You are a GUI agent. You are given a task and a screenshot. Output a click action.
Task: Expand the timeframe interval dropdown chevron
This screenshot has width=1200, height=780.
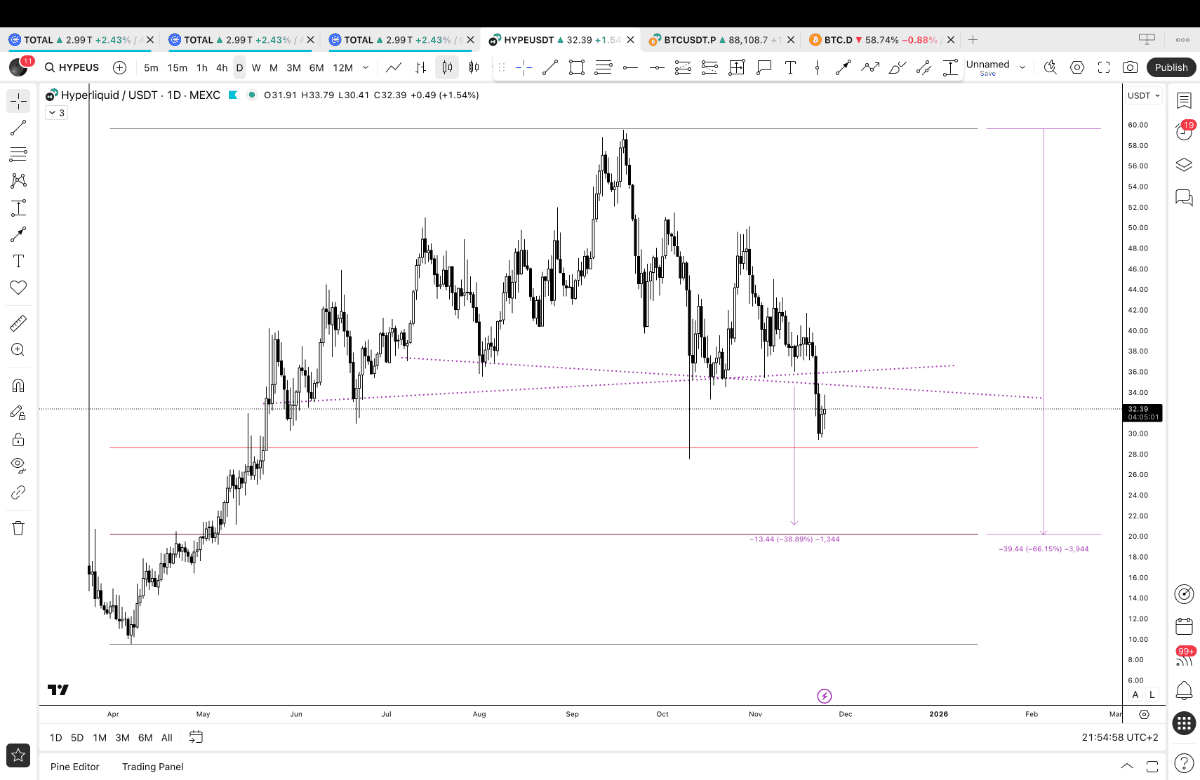365,68
